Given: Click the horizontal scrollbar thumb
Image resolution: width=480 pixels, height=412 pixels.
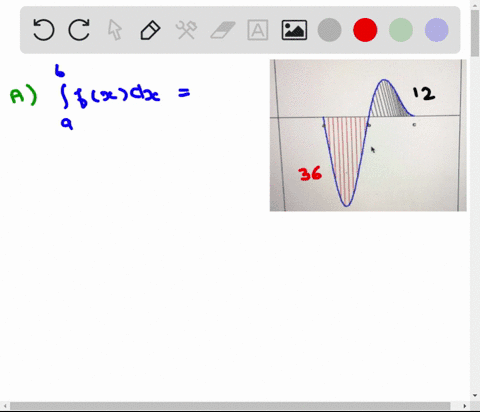Looking at the screenshot, I should [230, 406].
